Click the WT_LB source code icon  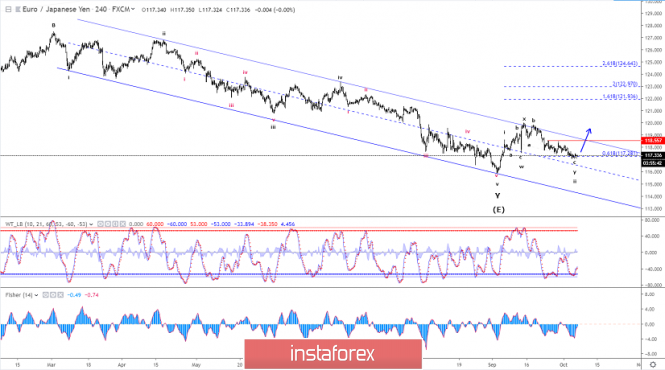pos(115,224)
